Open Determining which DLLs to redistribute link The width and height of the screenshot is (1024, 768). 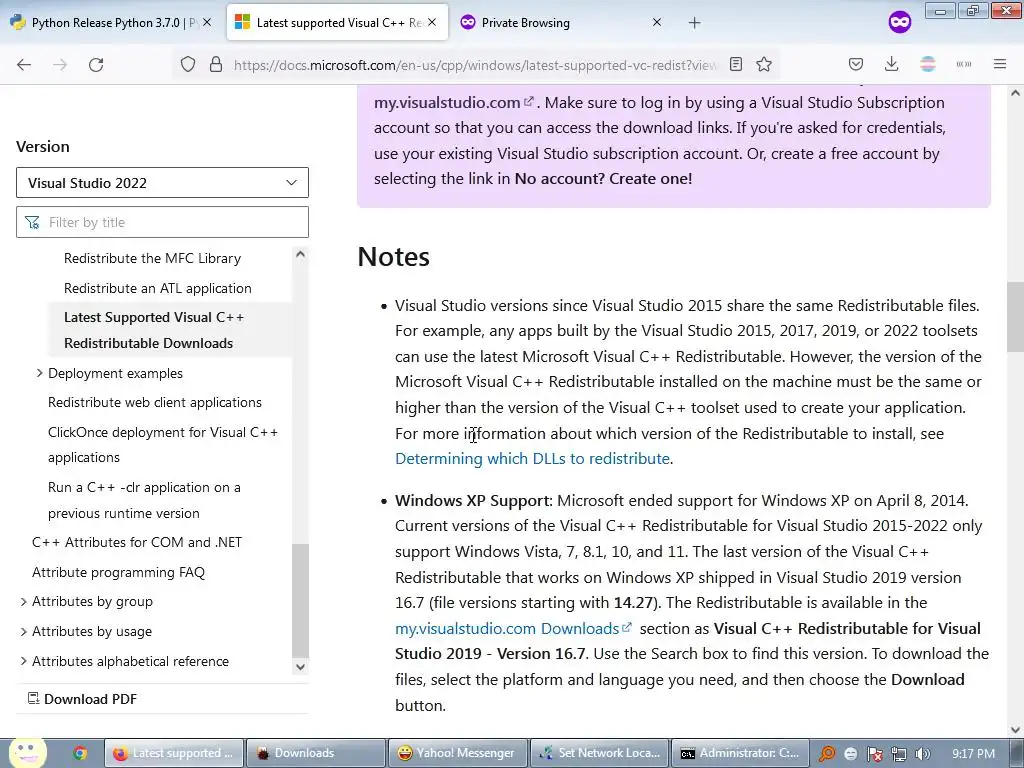(532, 458)
